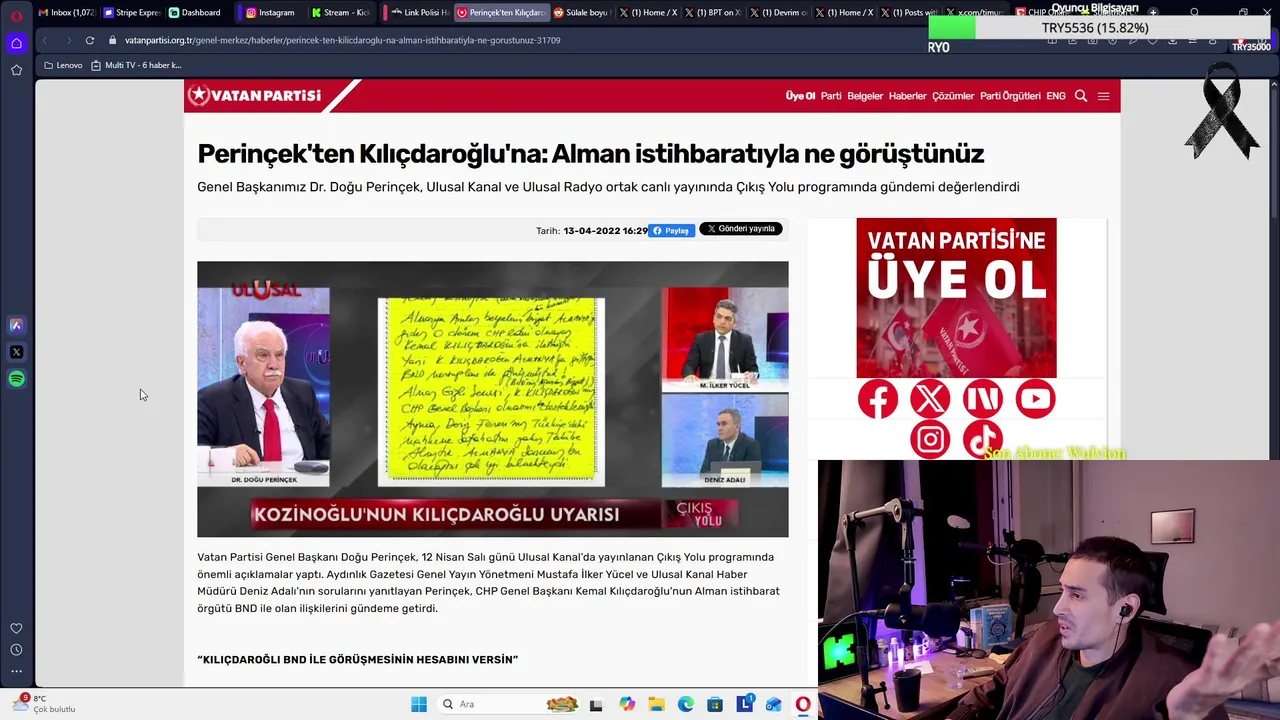Open Multi TV bookmark
This screenshot has height=720, width=1280.
(136, 65)
